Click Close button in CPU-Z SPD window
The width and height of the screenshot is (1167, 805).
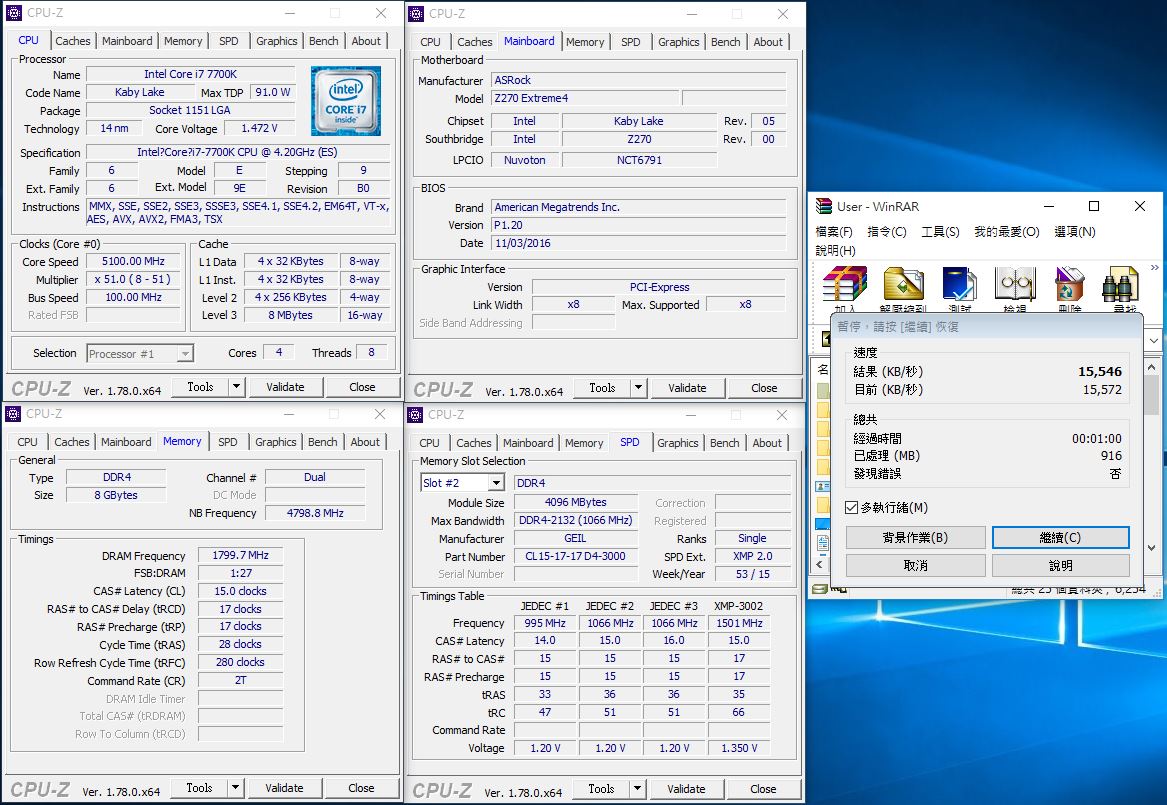point(763,789)
